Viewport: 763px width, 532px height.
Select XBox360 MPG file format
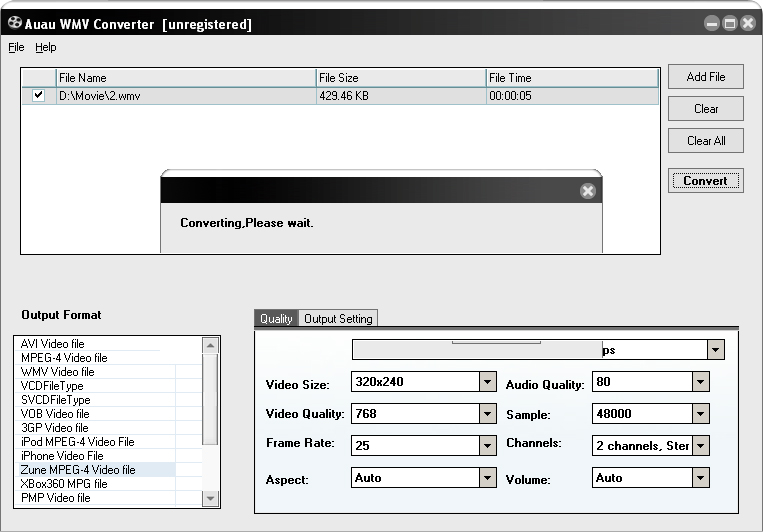[x=64, y=484]
